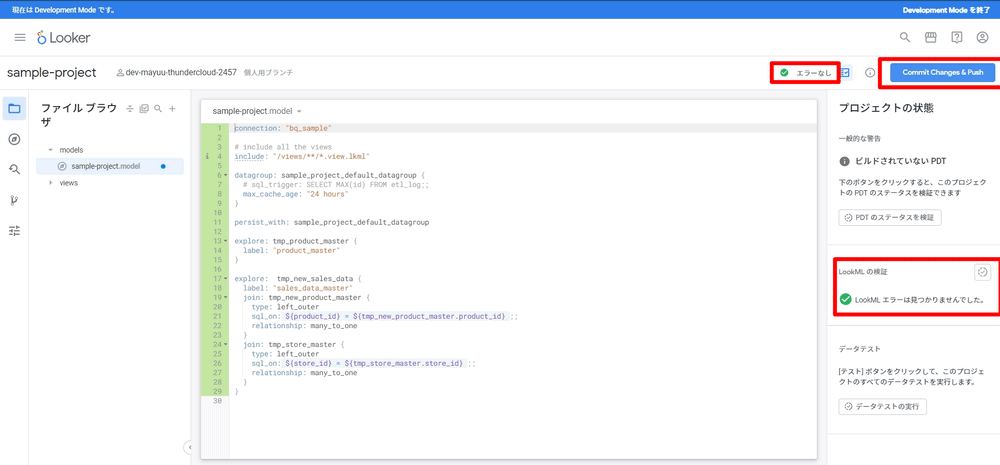Open the main hamburger menu
Screen dimensions: 1000x465
pyautogui.click(x=20, y=38)
